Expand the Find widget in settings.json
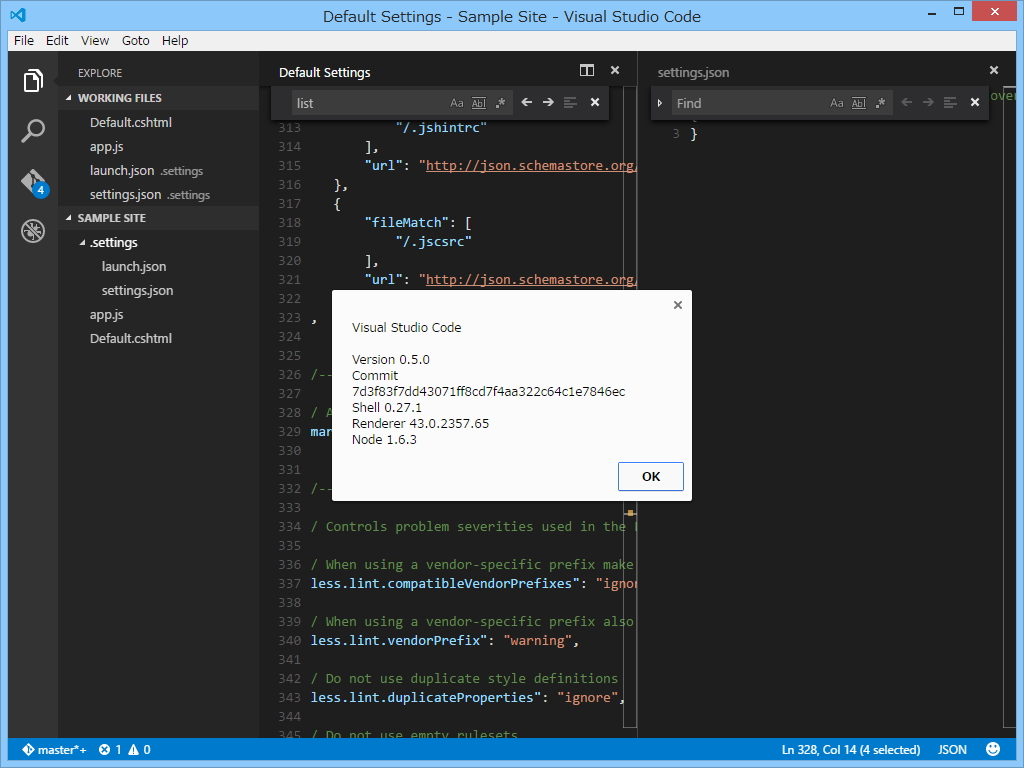The height and width of the screenshot is (768, 1024). [659, 102]
